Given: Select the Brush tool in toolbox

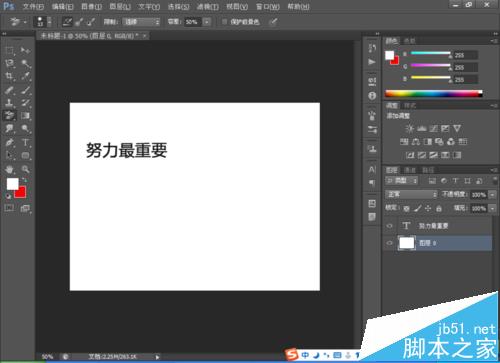Looking at the screenshot, I should 25,90.
